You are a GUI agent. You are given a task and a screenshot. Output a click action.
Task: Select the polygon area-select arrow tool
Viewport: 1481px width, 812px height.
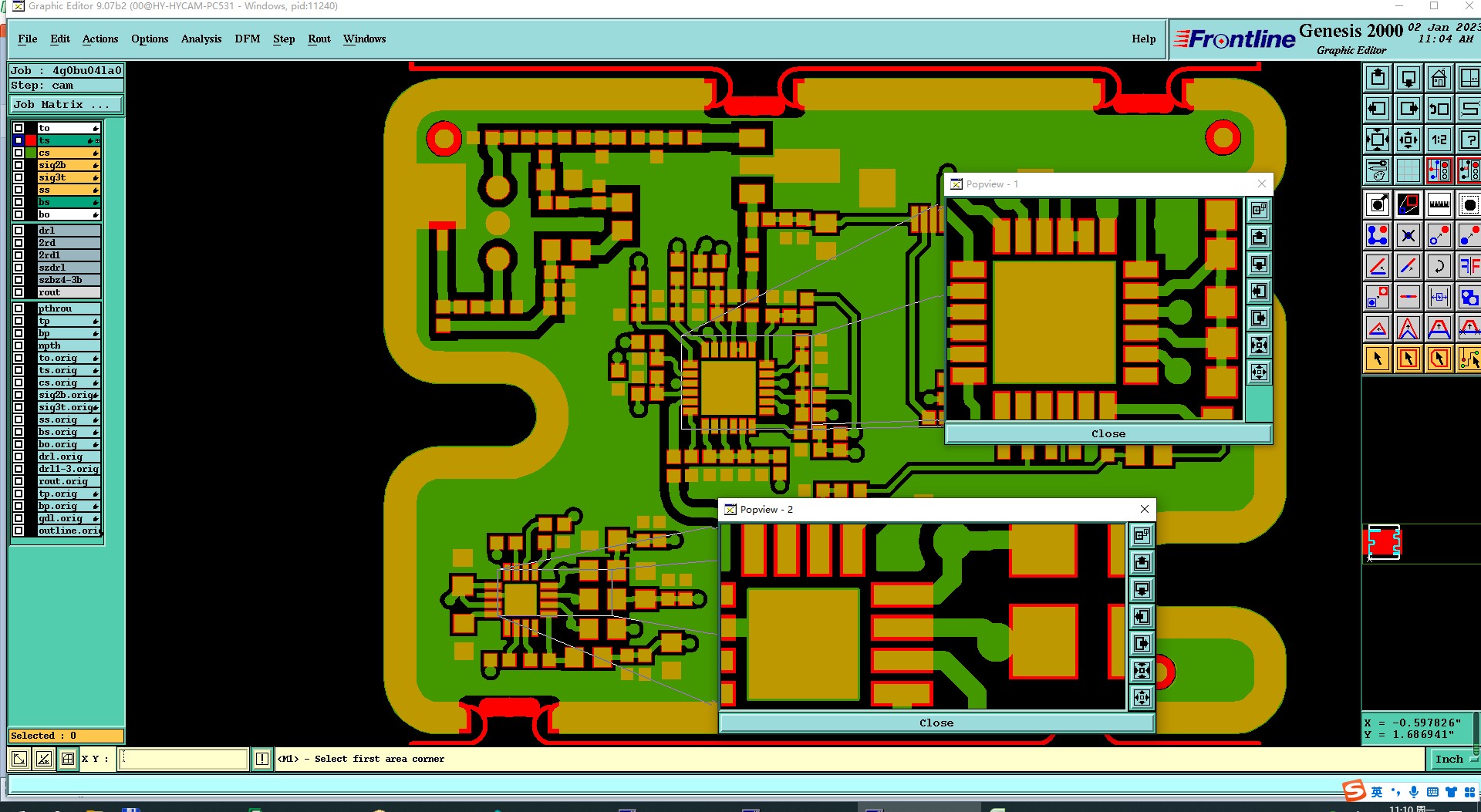click(x=1439, y=359)
